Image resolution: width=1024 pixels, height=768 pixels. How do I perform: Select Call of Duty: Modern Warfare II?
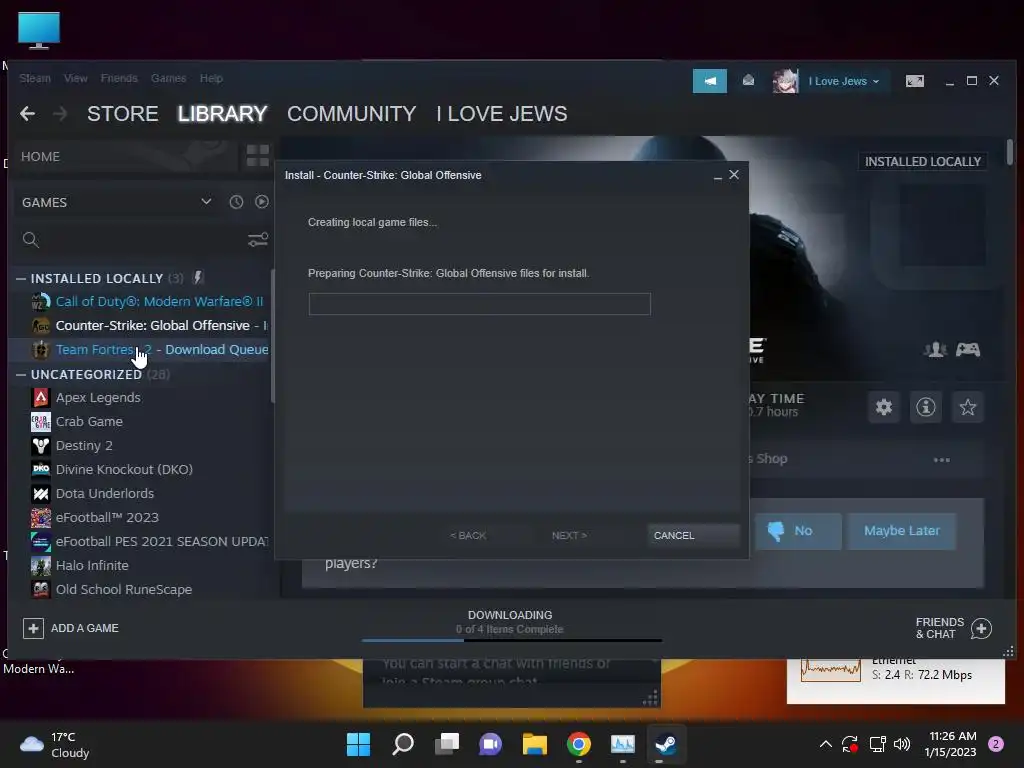(141, 302)
